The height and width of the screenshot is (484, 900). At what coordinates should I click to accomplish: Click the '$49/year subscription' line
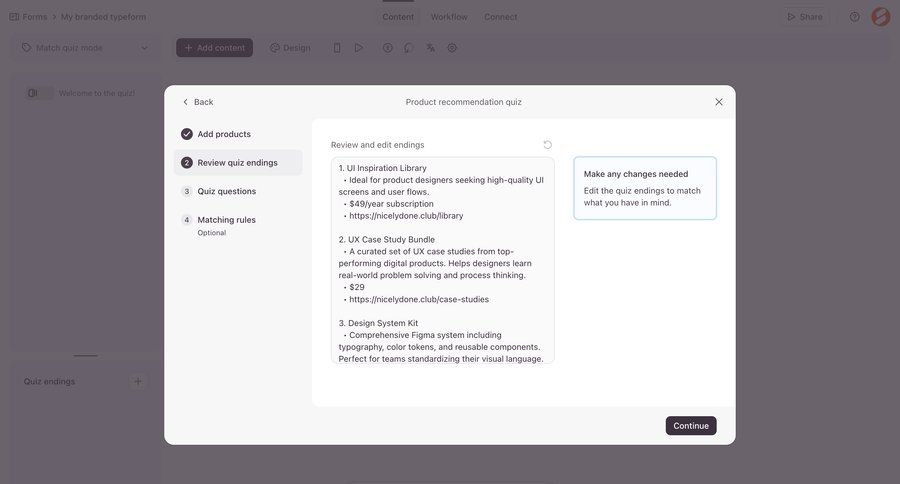click(x=391, y=204)
